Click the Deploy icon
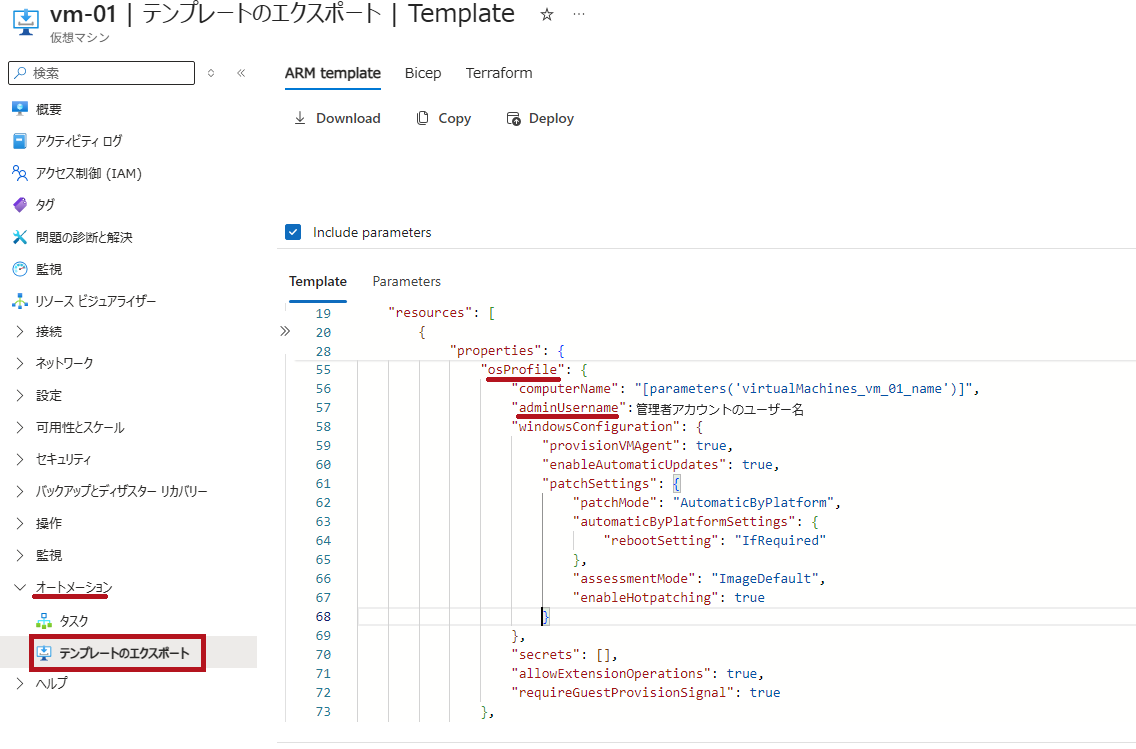The image size is (1136, 749). coord(513,119)
